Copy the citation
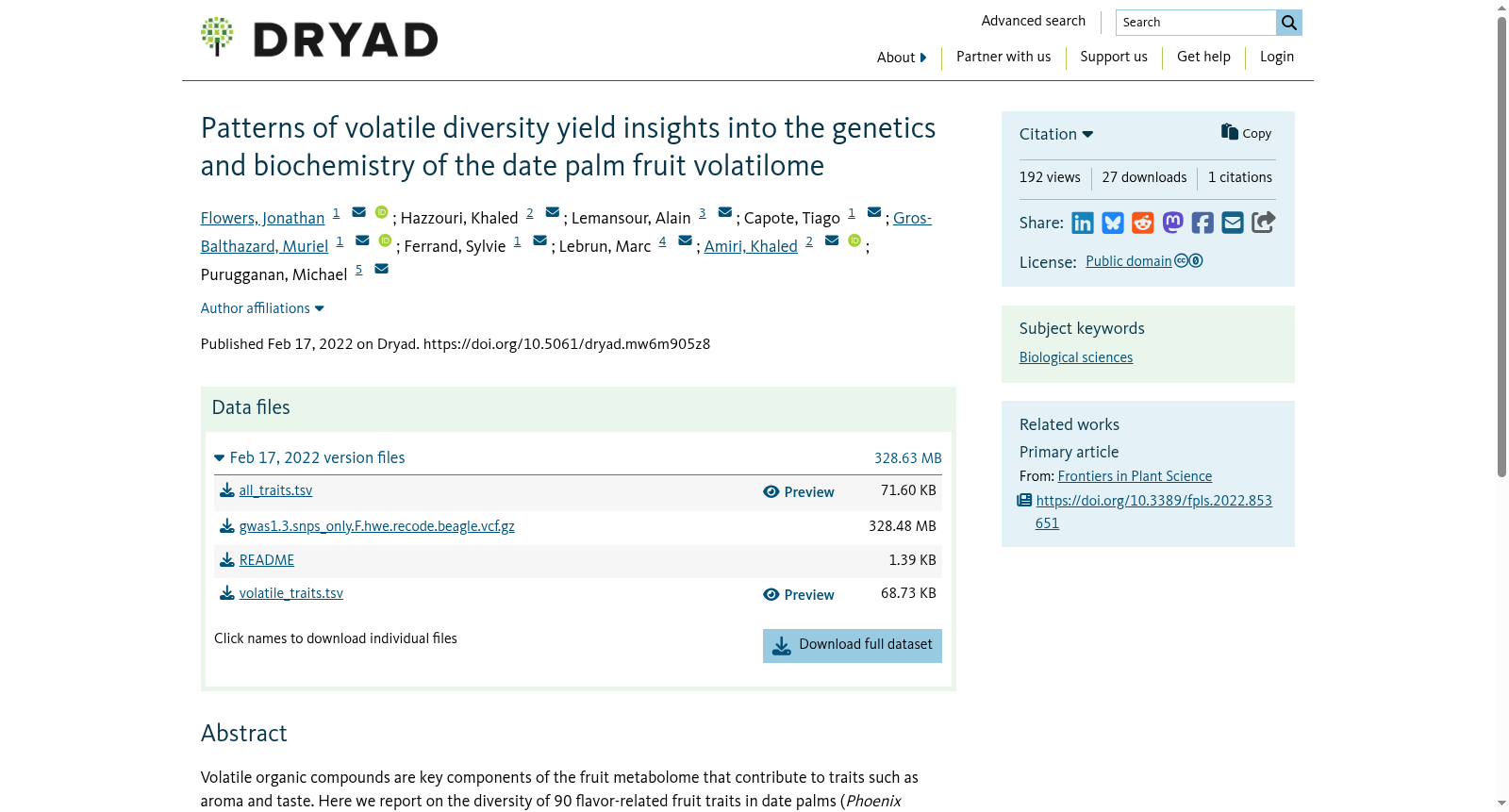Image resolution: width=1509 pixels, height=812 pixels. [x=1246, y=133]
